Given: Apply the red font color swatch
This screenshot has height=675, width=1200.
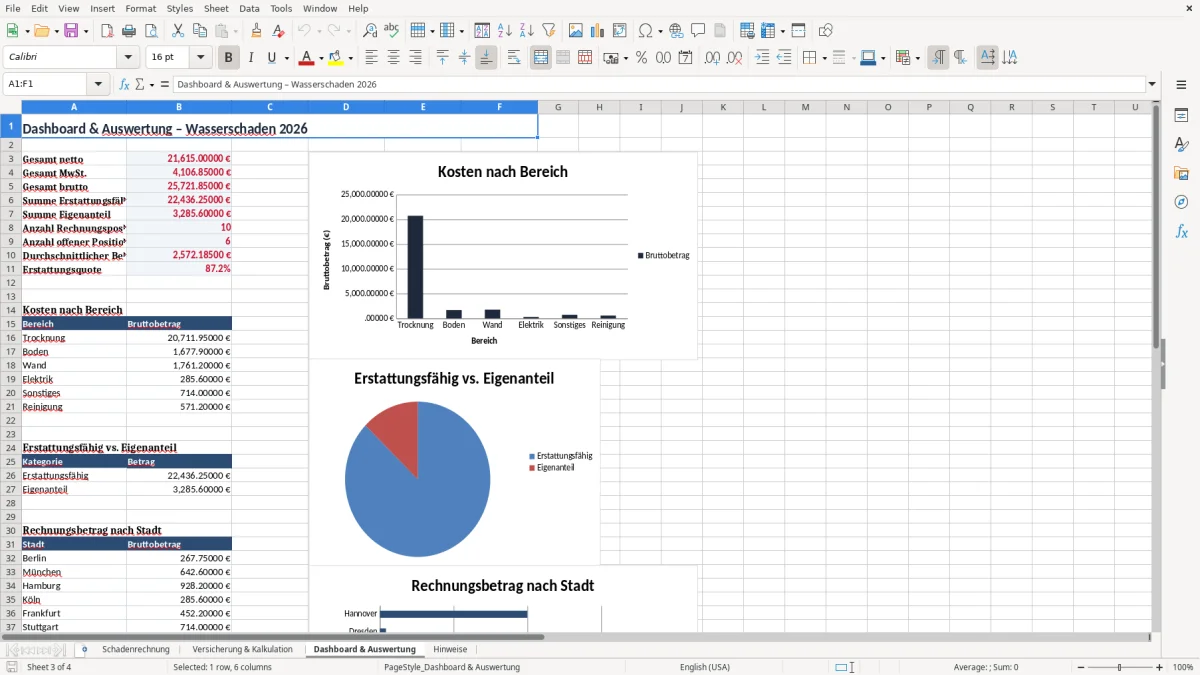Looking at the screenshot, I should tap(306, 58).
